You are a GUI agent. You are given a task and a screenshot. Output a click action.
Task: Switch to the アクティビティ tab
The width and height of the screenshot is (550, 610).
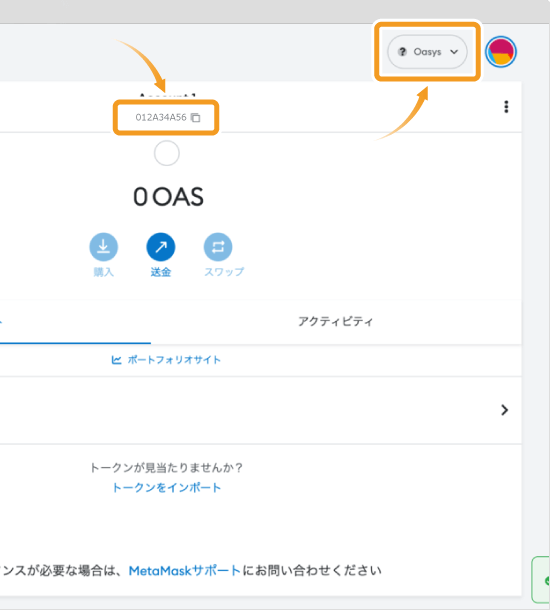[x=336, y=321]
